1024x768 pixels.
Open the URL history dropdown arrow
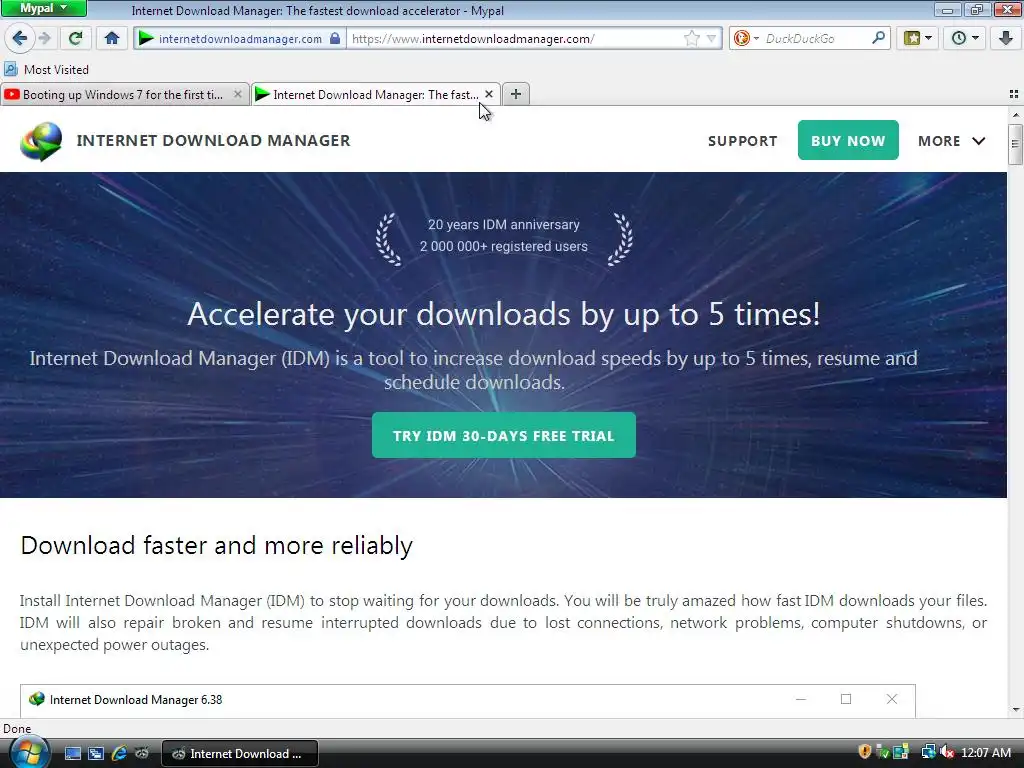pos(712,39)
